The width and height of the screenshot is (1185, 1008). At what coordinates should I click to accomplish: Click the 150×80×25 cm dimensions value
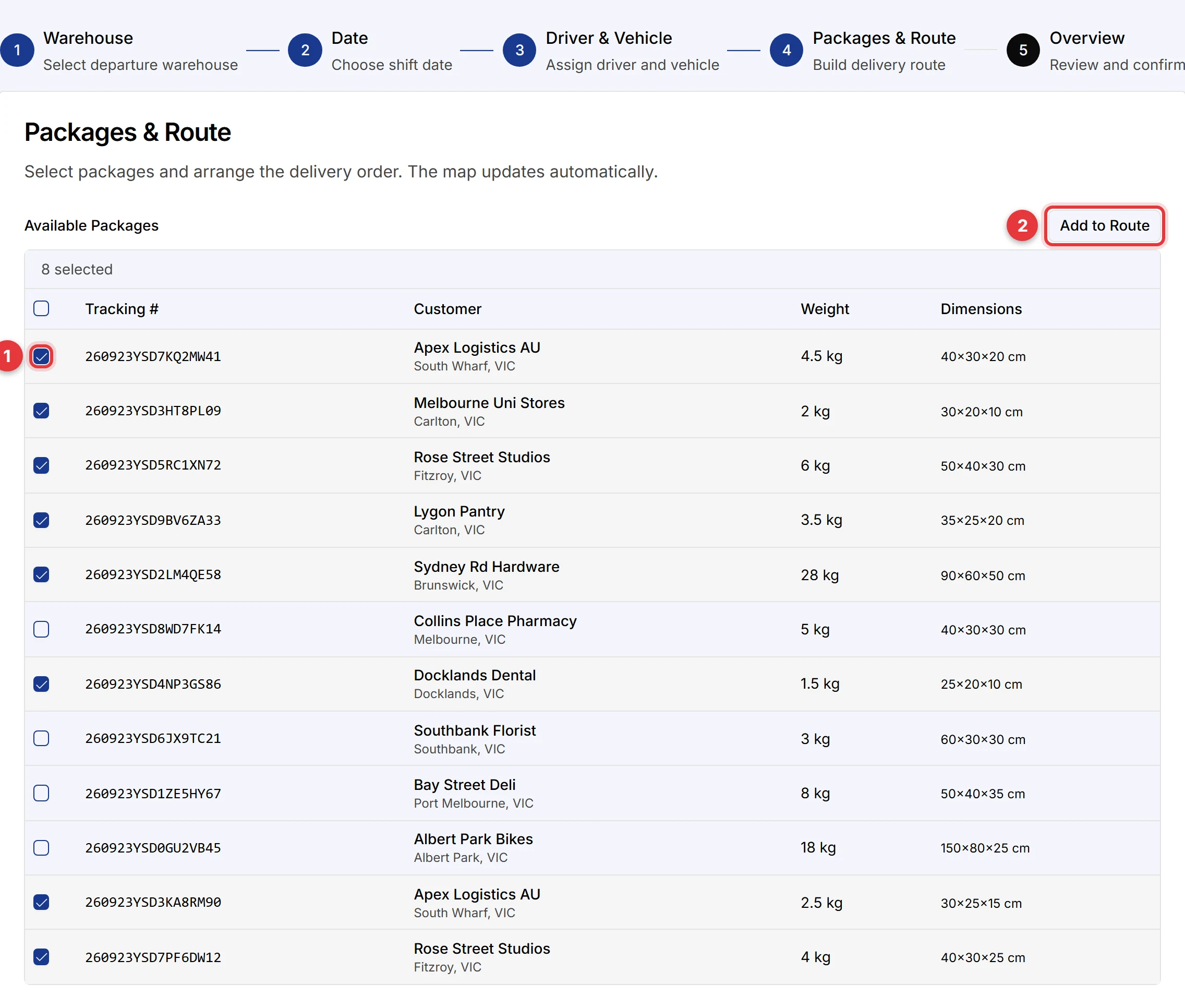click(985, 848)
